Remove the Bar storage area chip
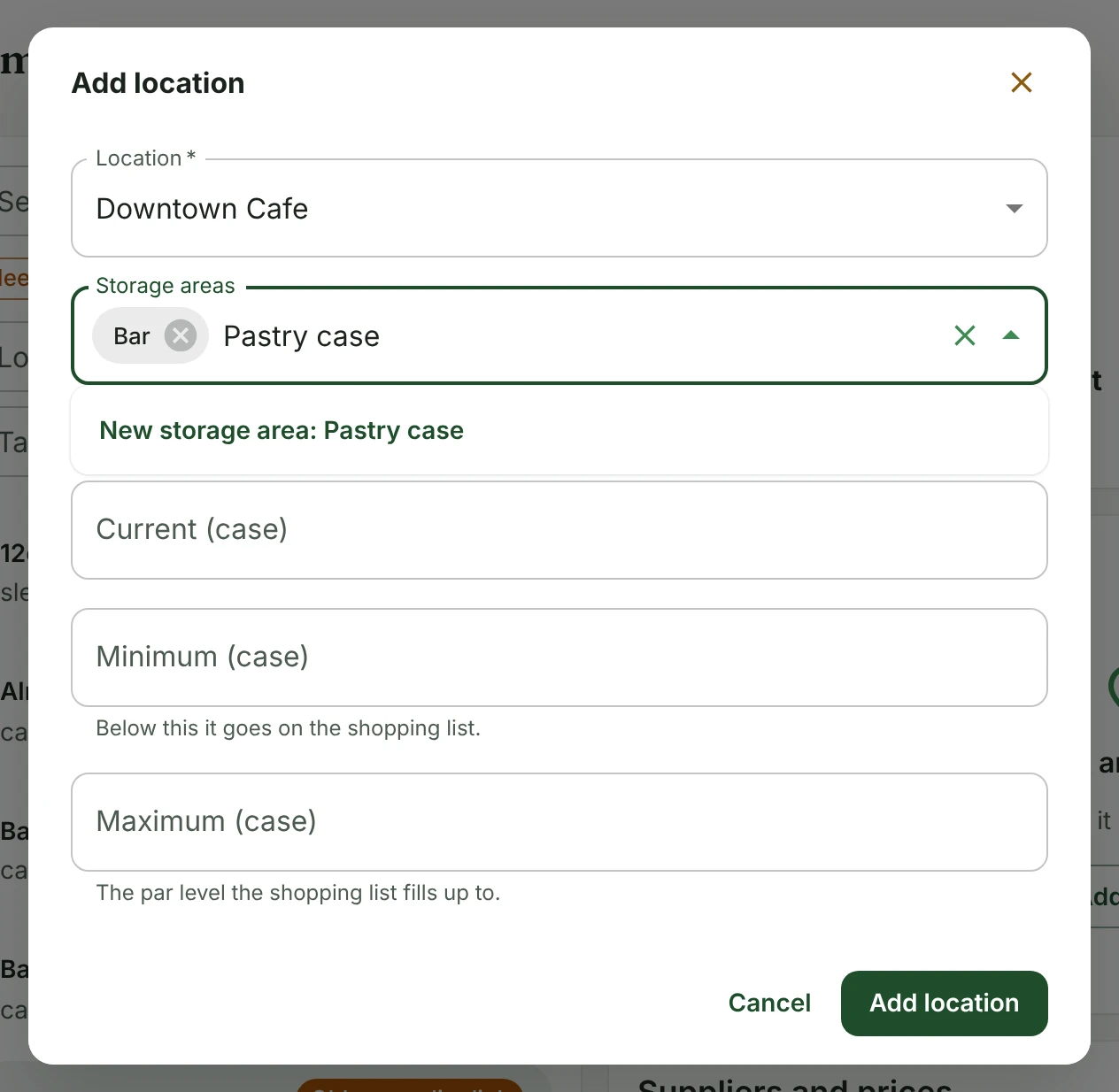This screenshot has width=1119, height=1092. click(181, 335)
